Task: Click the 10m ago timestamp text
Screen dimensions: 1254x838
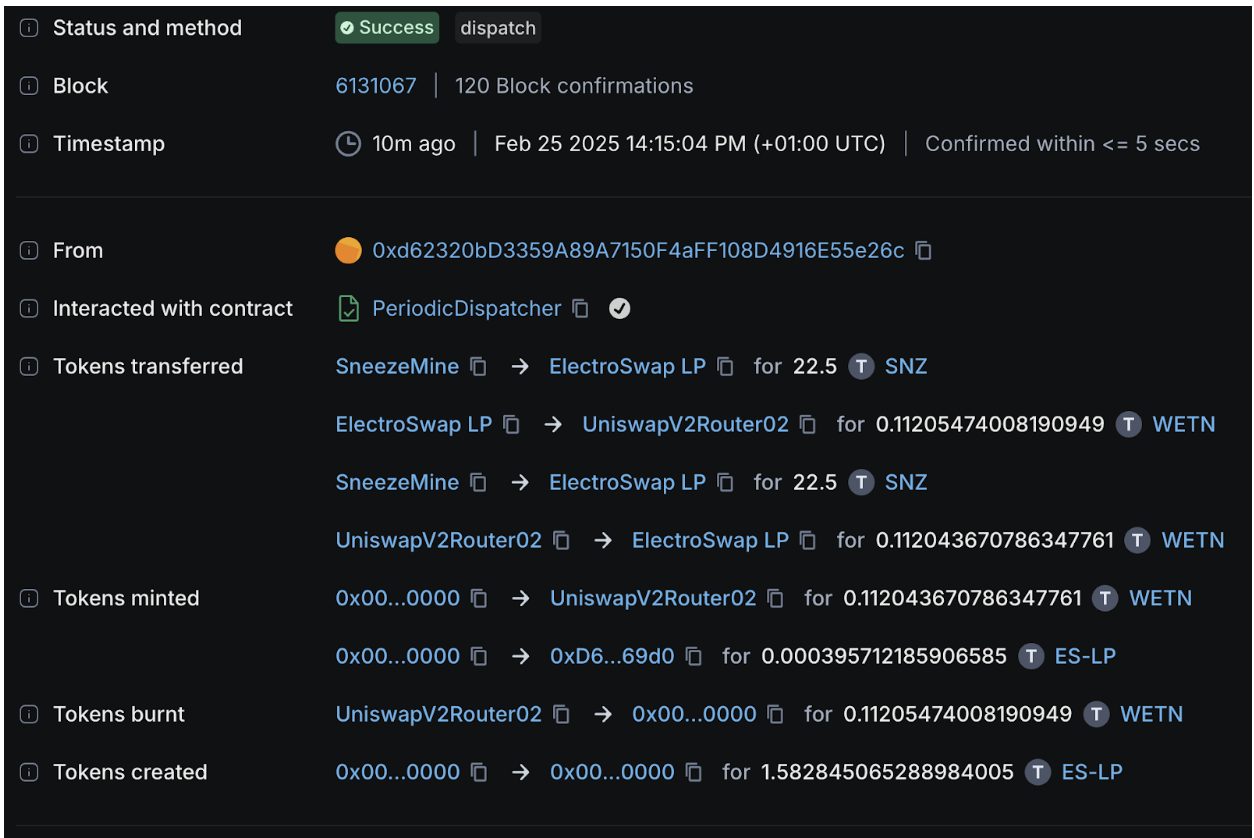Action: 414,144
